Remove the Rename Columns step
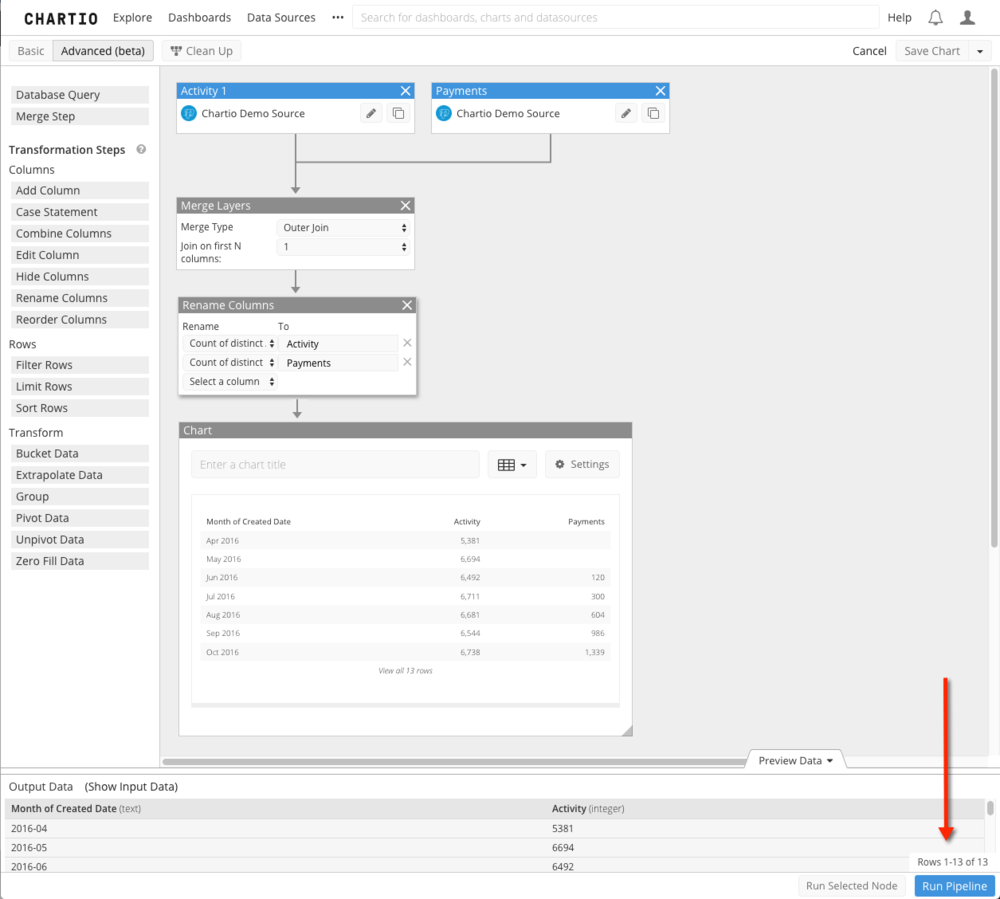Viewport: 1000px width, 899px height. point(407,305)
